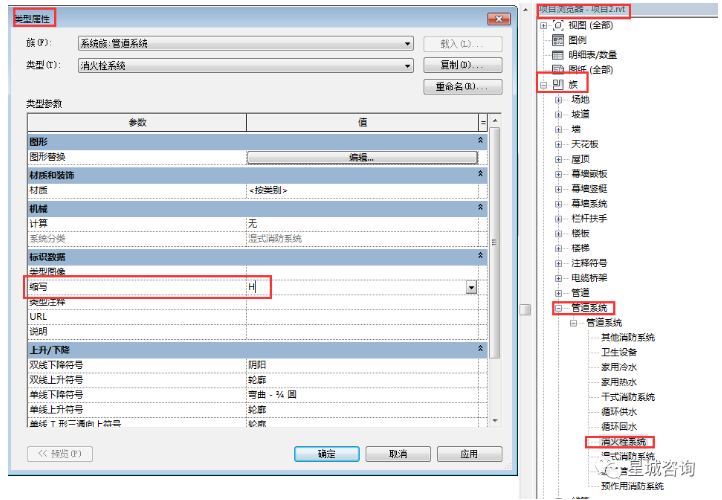This screenshot has height=500, width=722.
Task: Click the project browser scroll-up arrow
Action: pyautogui.click(x=525, y=10)
